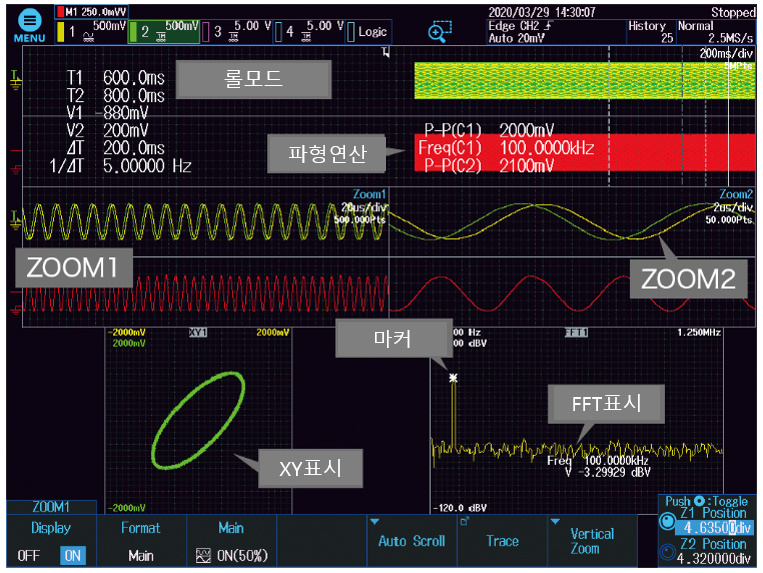Viewport: 763px width, 573px height.
Task: Click the left dashed zoom boundary line
Action: [609, 117]
